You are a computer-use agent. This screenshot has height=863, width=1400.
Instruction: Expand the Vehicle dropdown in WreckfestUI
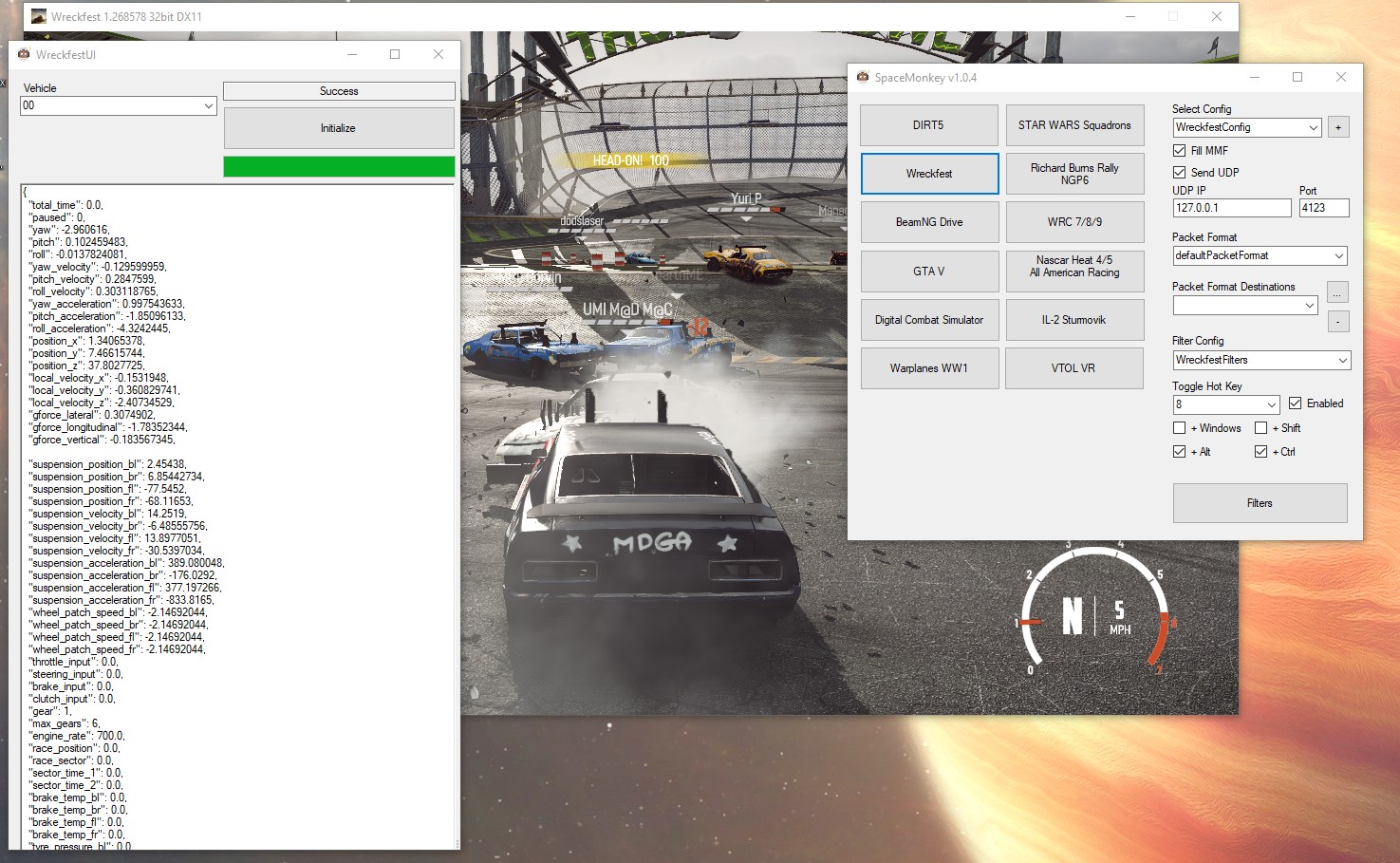click(119, 105)
